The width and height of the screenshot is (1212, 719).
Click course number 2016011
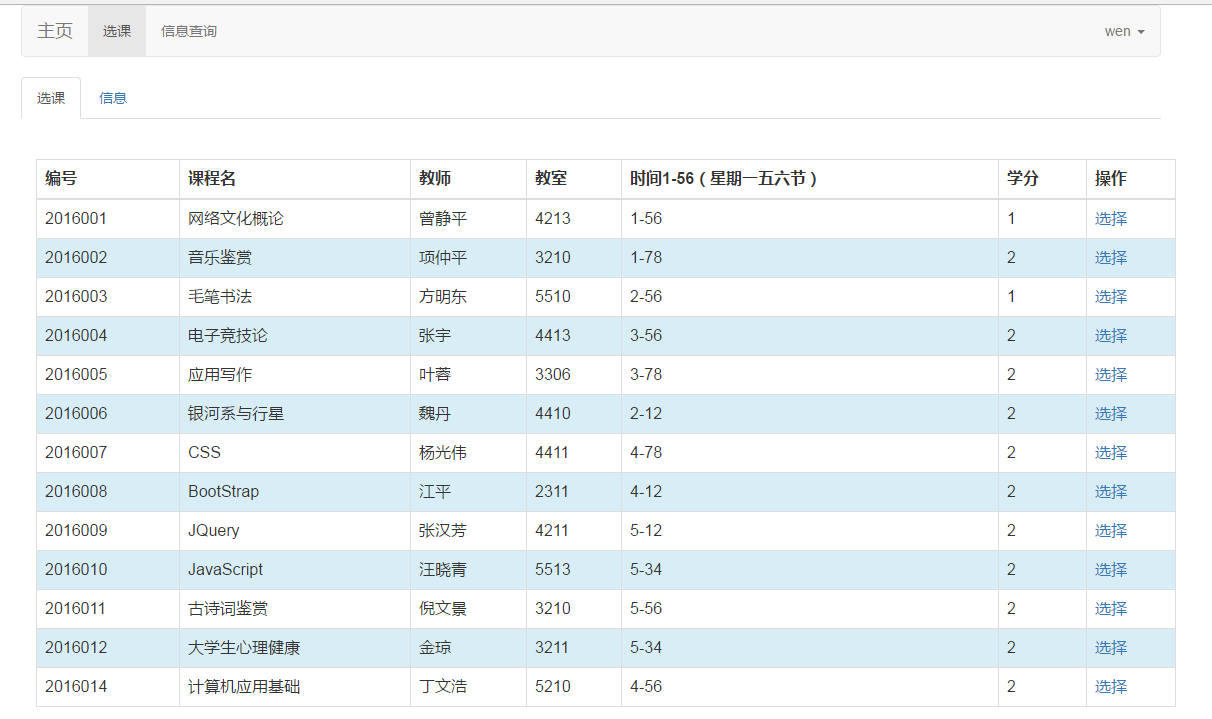click(76, 608)
